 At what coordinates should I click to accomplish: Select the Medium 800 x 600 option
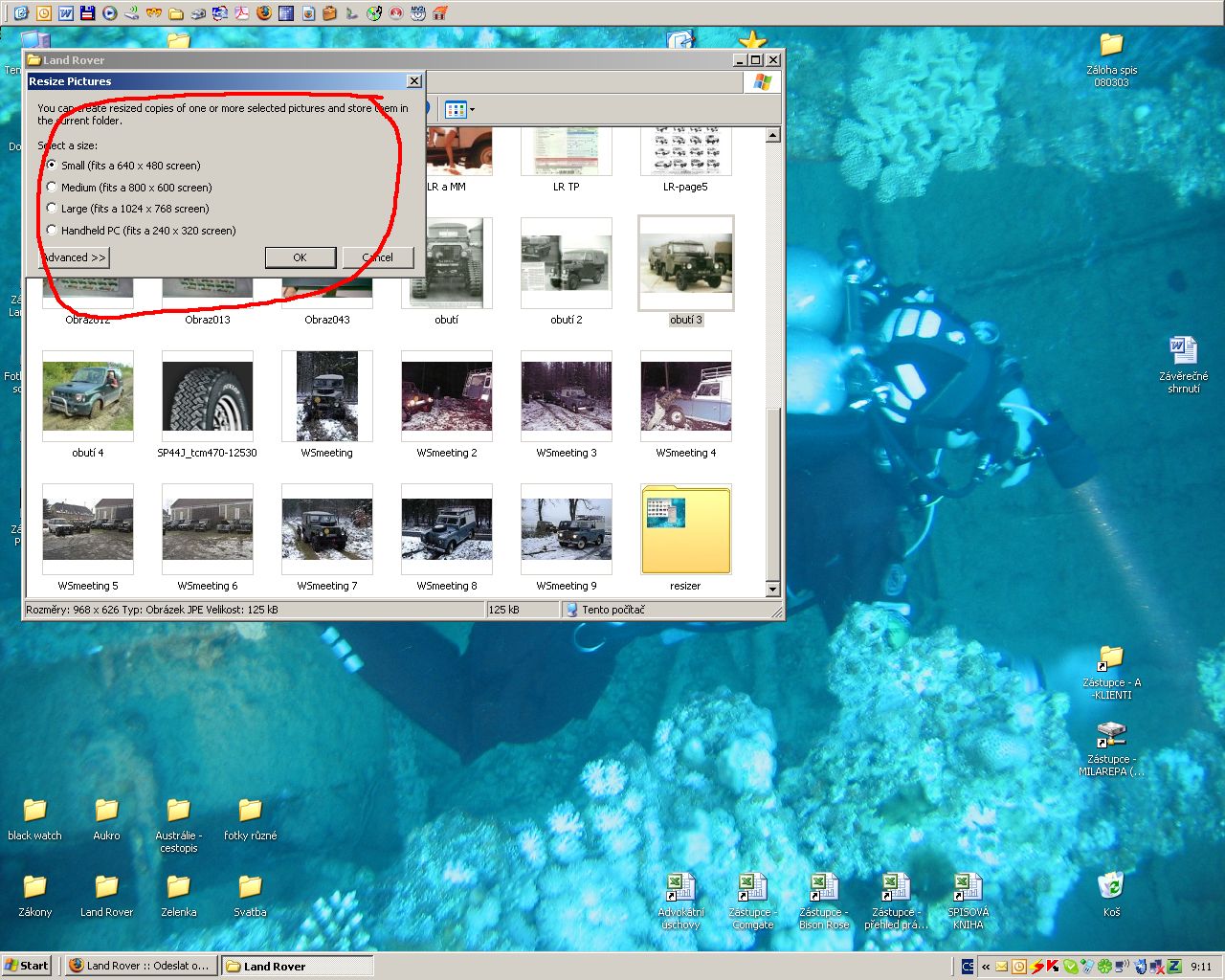click(52, 187)
